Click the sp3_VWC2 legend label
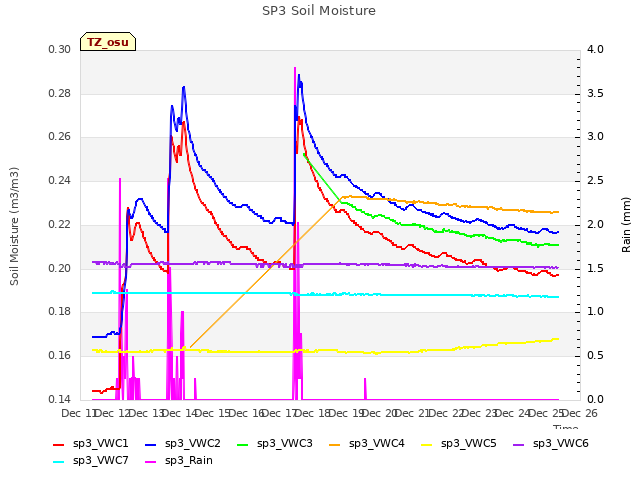 pos(193,444)
